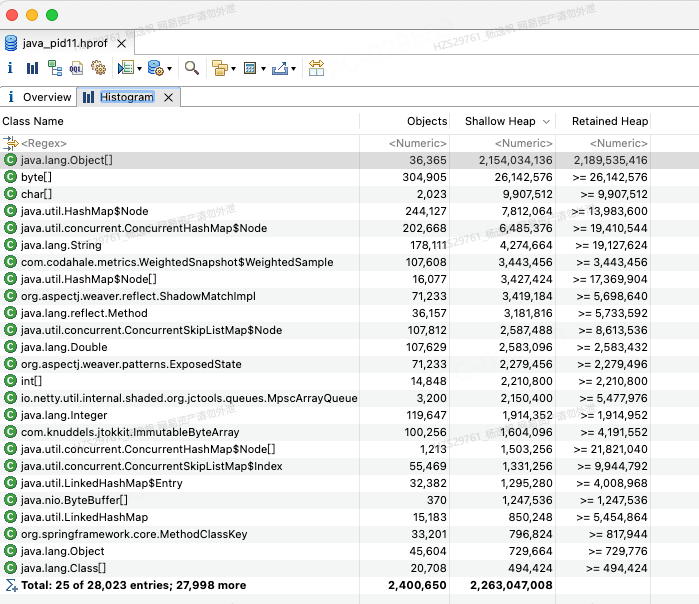Sort by Objects column header
Viewport: 699px width, 604px height.
[x=405, y=121]
